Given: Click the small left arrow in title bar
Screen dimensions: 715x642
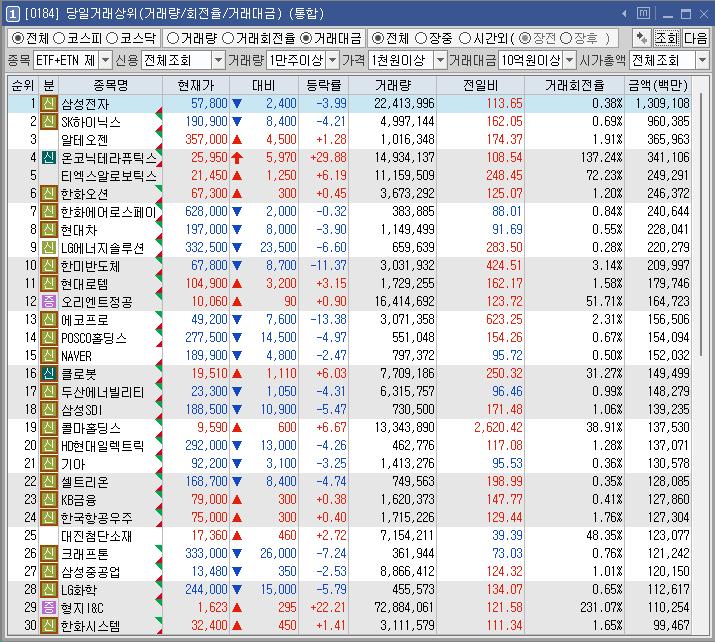Looking at the screenshot, I should (624, 14).
